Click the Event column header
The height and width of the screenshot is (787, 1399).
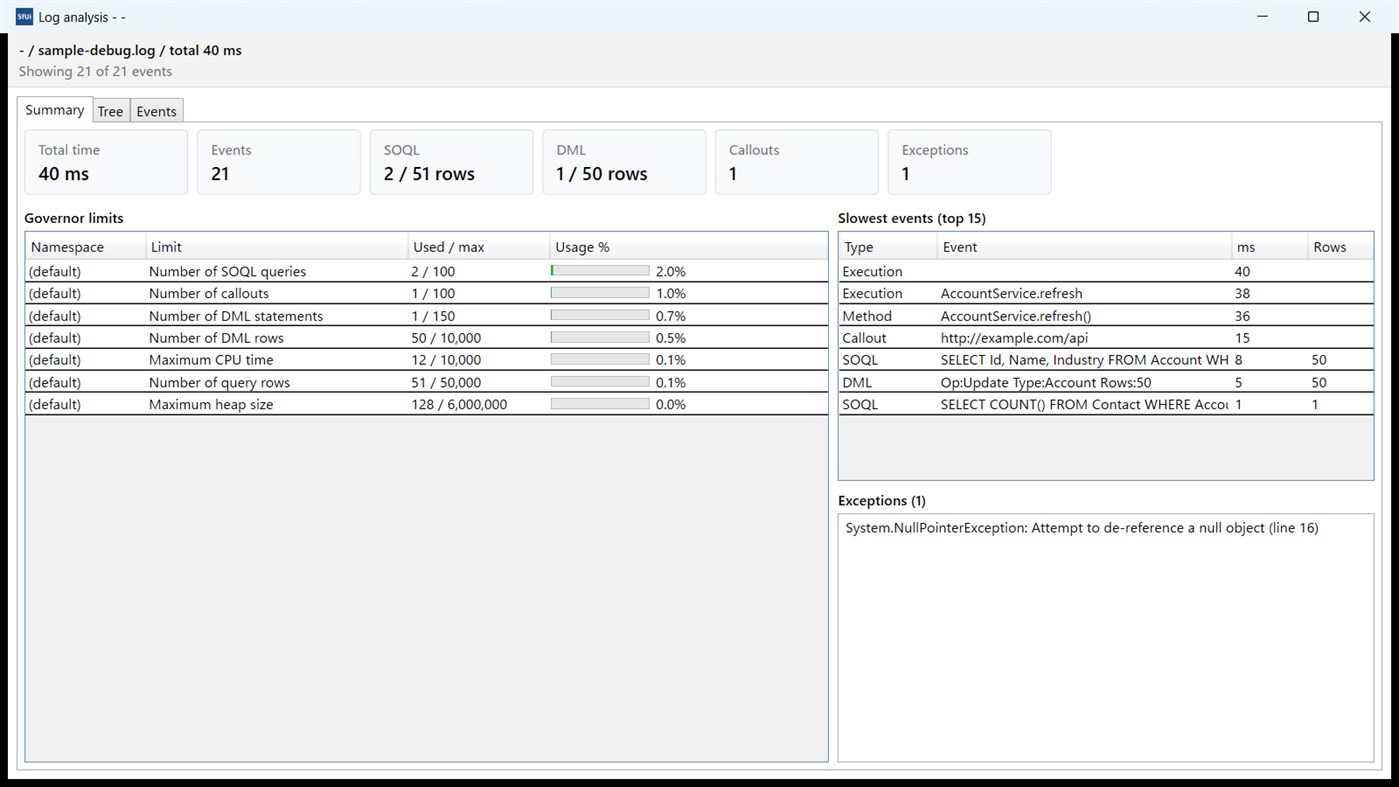[x=1085, y=247]
